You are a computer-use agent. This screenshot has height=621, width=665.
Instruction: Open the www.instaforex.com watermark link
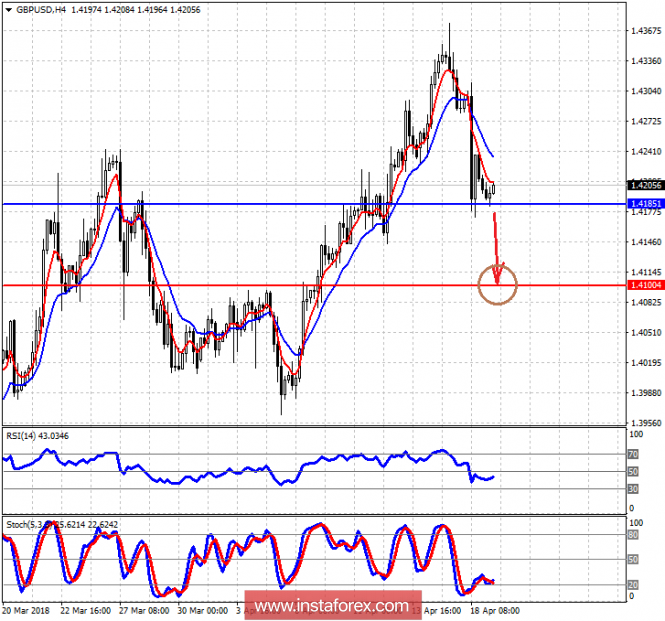click(x=333, y=606)
